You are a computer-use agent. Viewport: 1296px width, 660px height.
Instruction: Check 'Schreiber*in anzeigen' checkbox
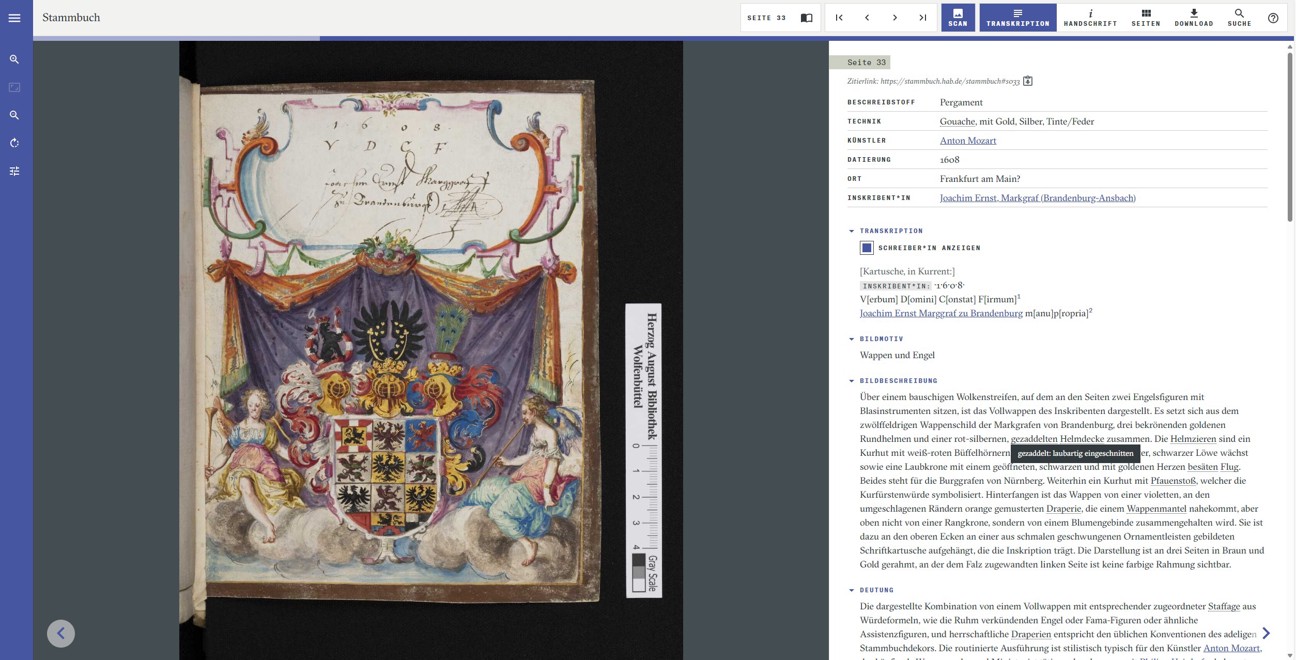[x=867, y=248]
